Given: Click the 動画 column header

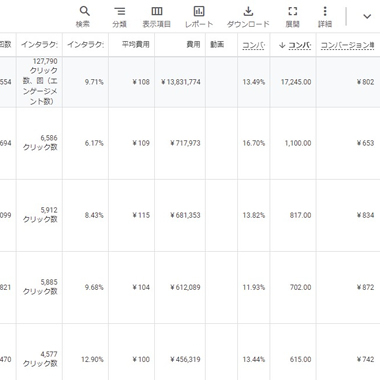Looking at the screenshot, I should pos(217,44).
